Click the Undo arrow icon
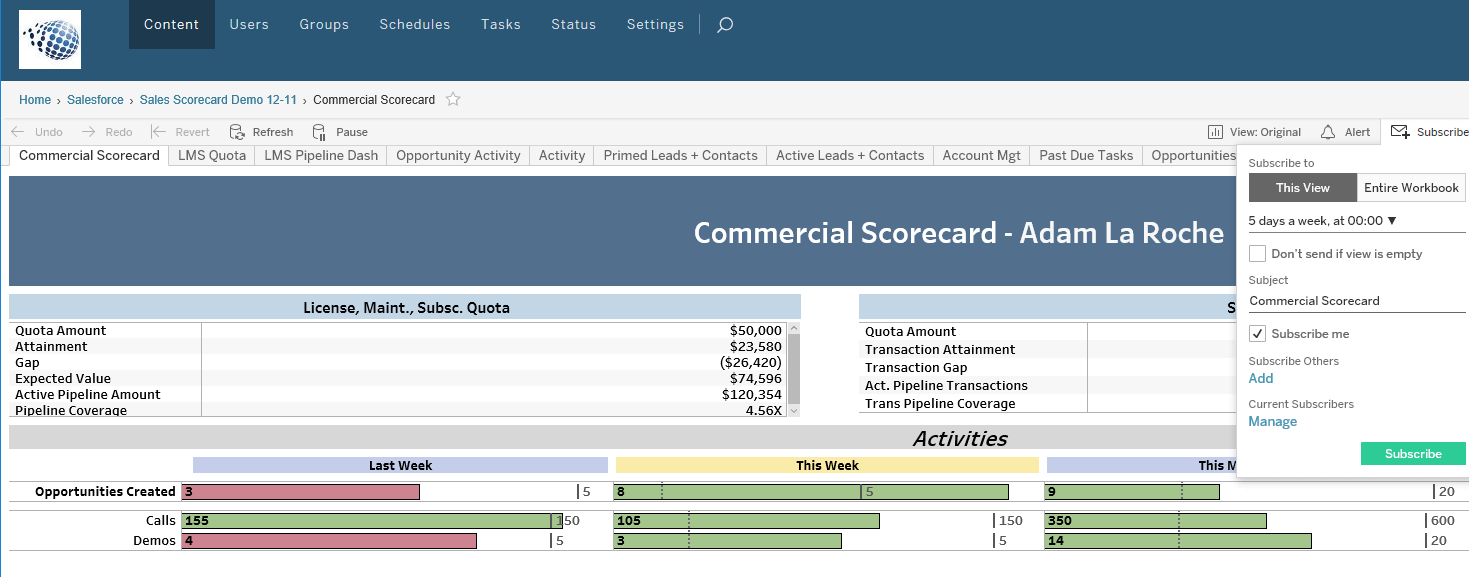This screenshot has width=1469, height=577. [18, 131]
